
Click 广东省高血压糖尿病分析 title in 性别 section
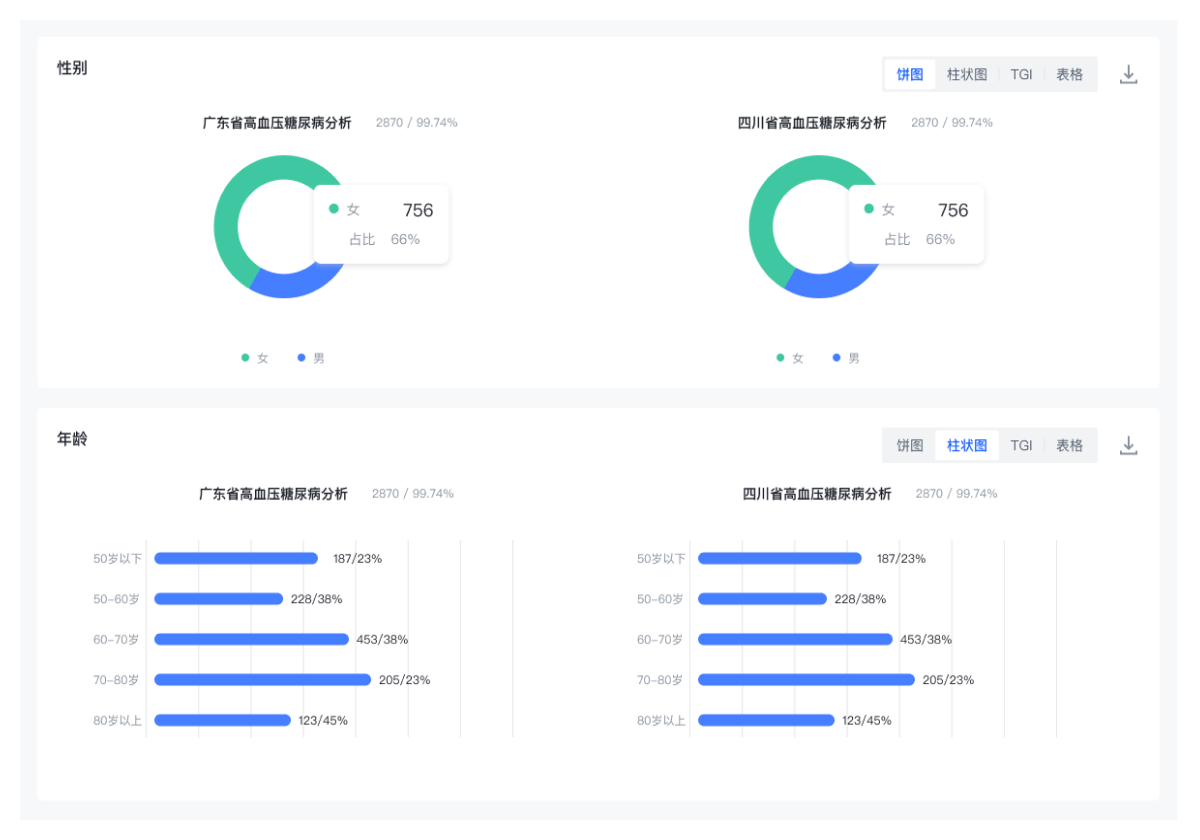click(x=277, y=123)
